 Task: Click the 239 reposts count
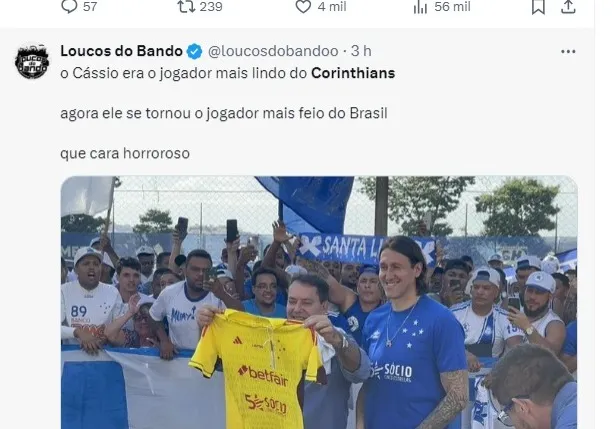(x=211, y=7)
